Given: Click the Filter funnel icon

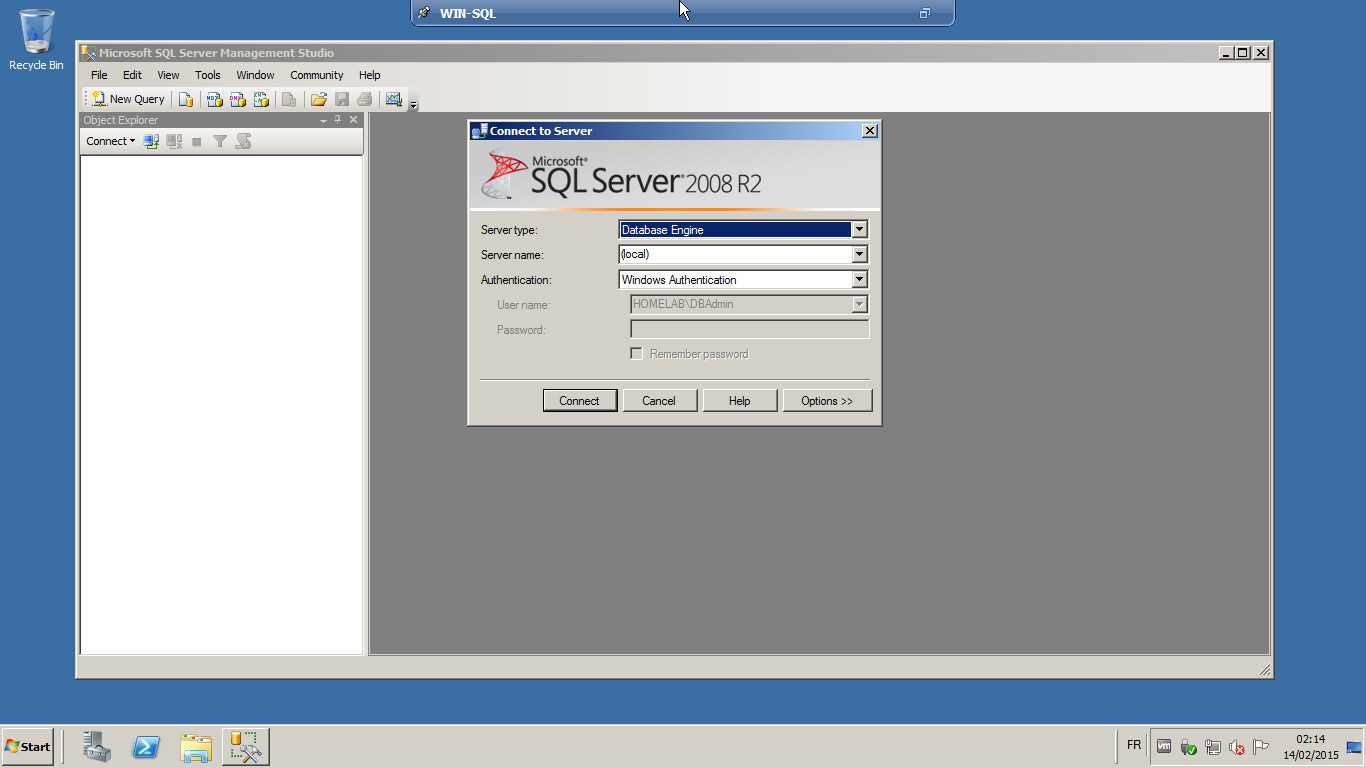Looking at the screenshot, I should pos(220,141).
